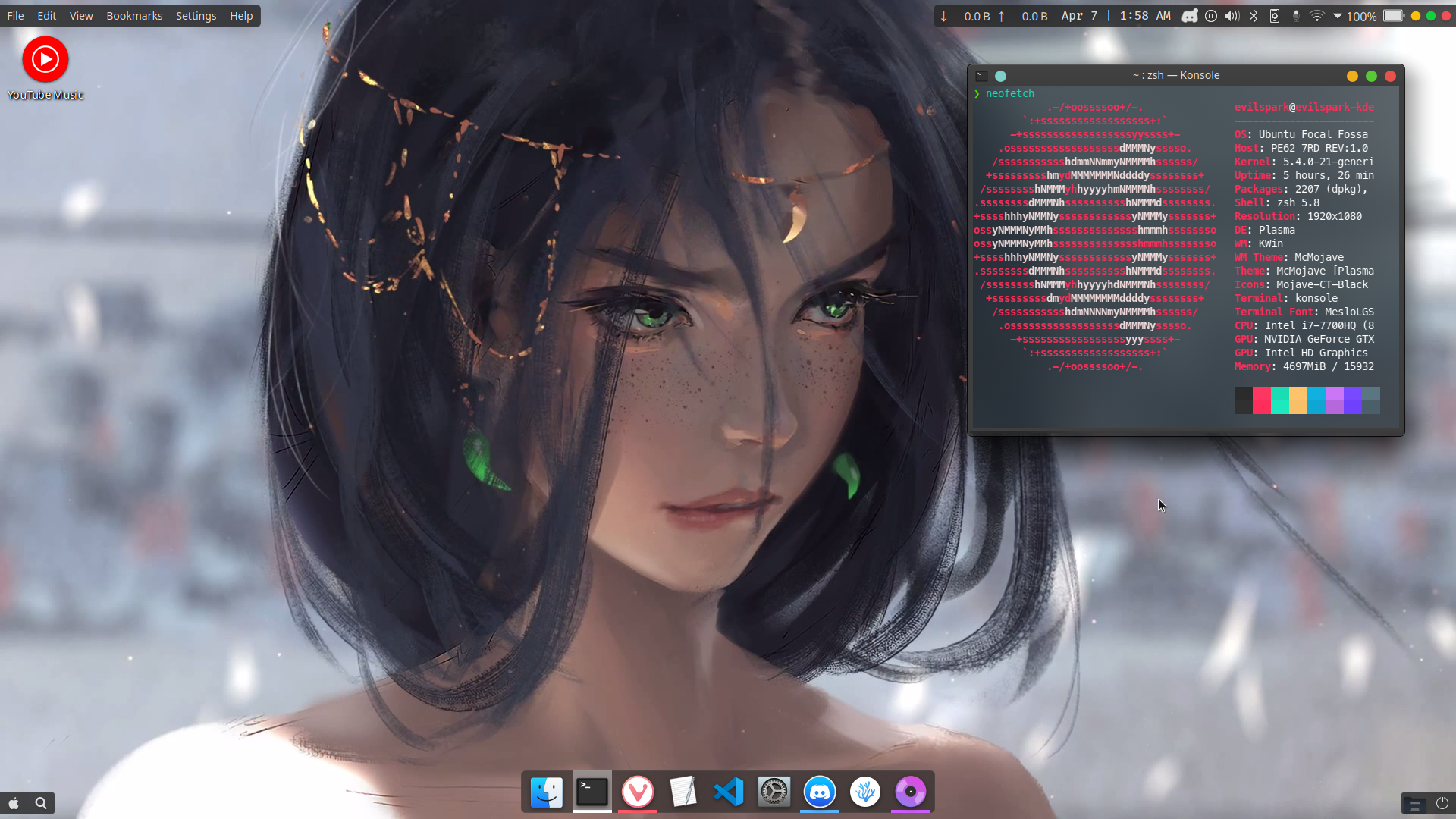Screen dimensions: 1456x819
Task: Expand hidden tray icons arrow
Action: pyautogui.click(x=1337, y=16)
